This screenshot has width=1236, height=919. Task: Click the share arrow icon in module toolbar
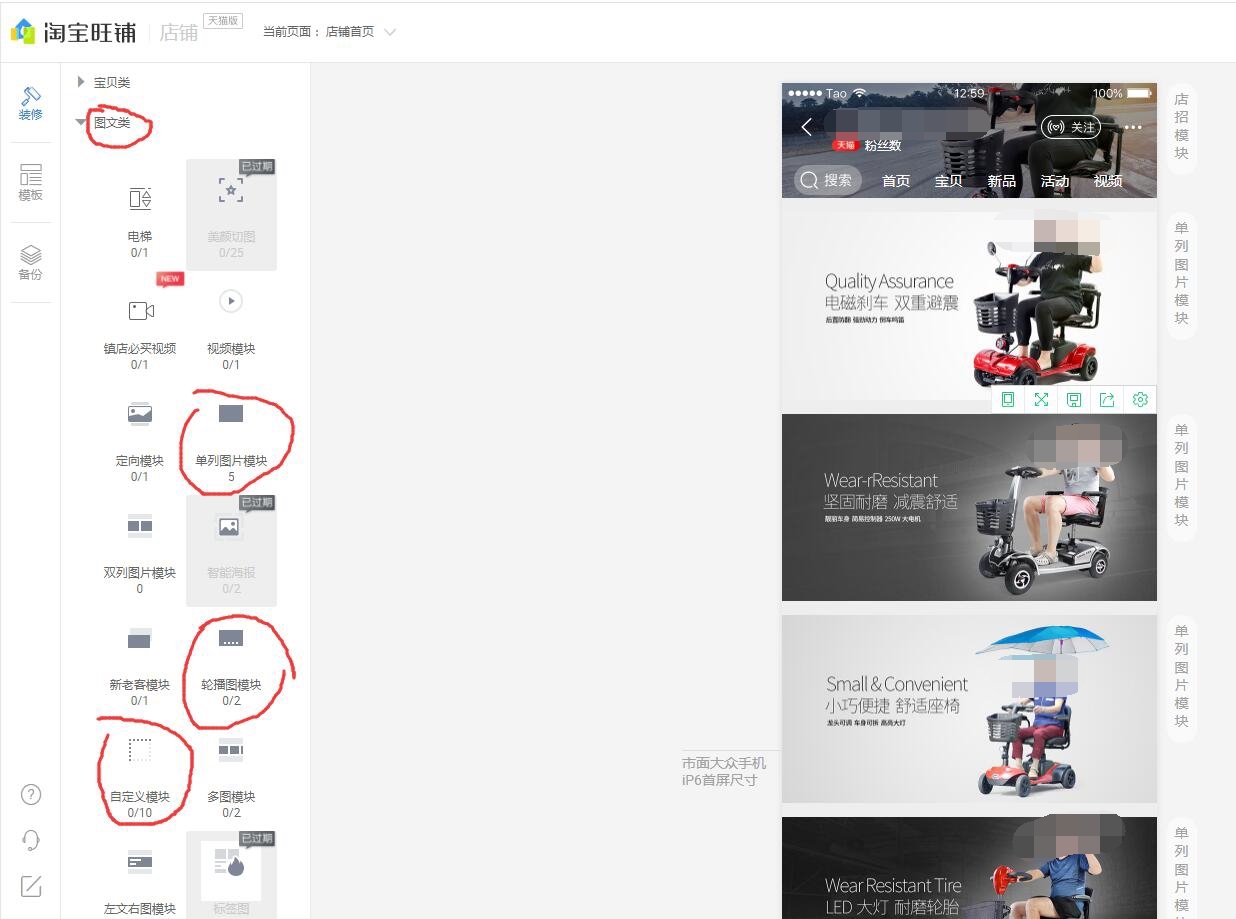point(1107,399)
